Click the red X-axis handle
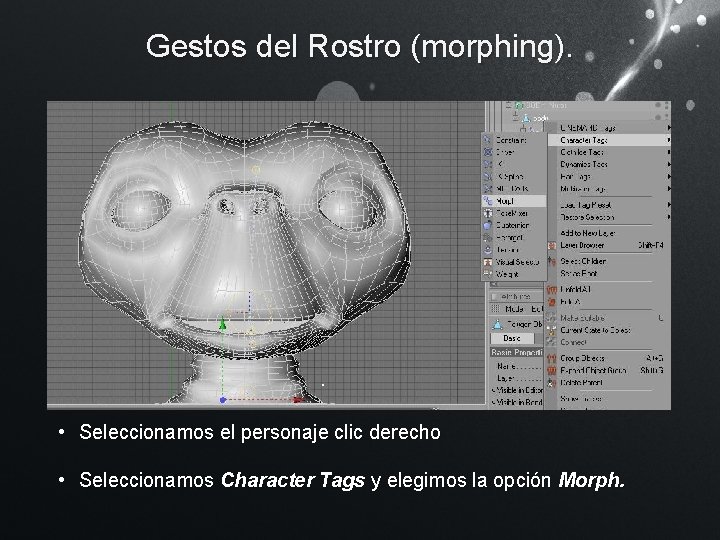The height and width of the screenshot is (540, 720). tap(298, 400)
